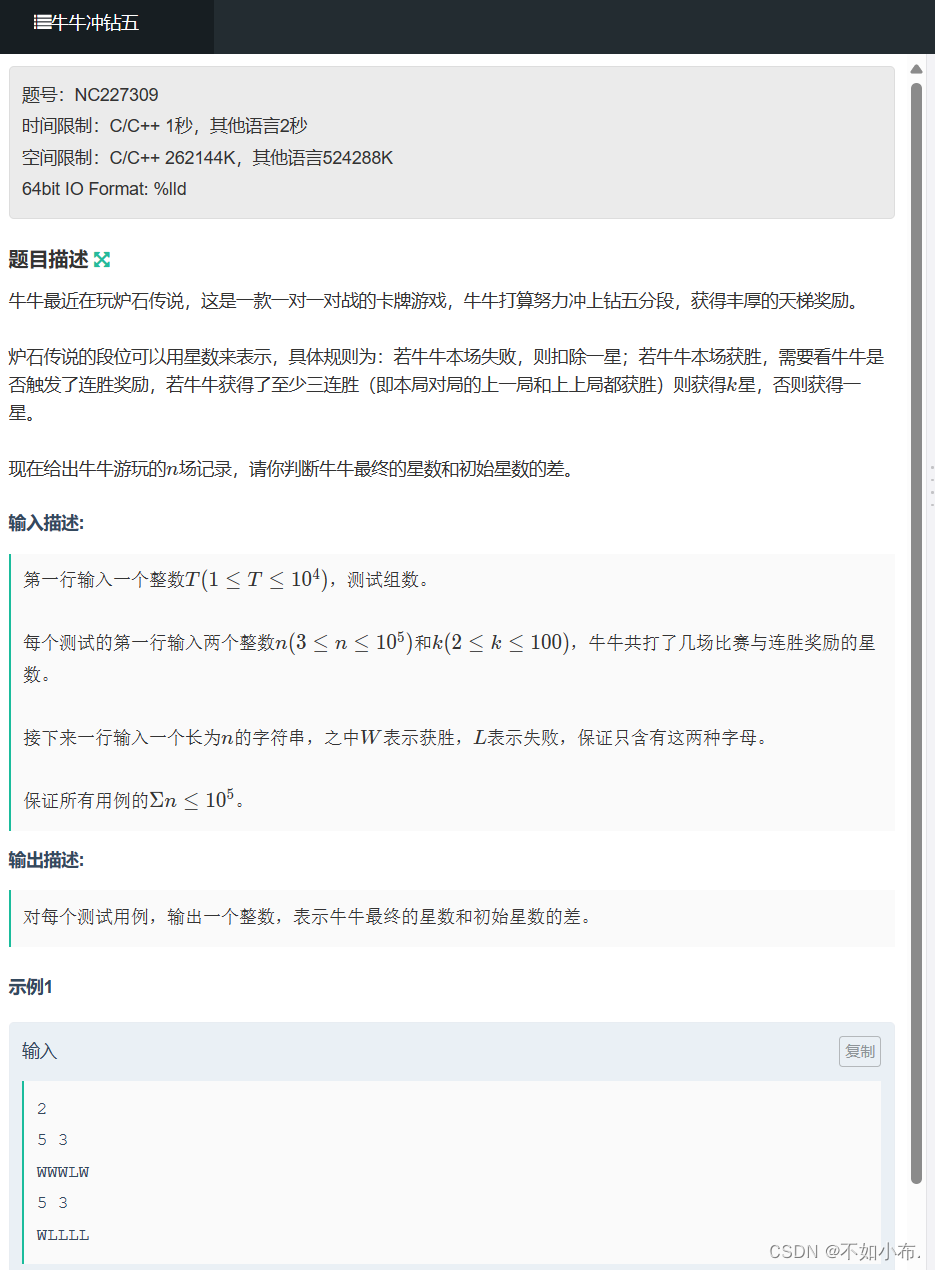Viewport: 935px width, 1270px height.
Task: Click the 题号 NC227309 line
Action: click(x=90, y=95)
